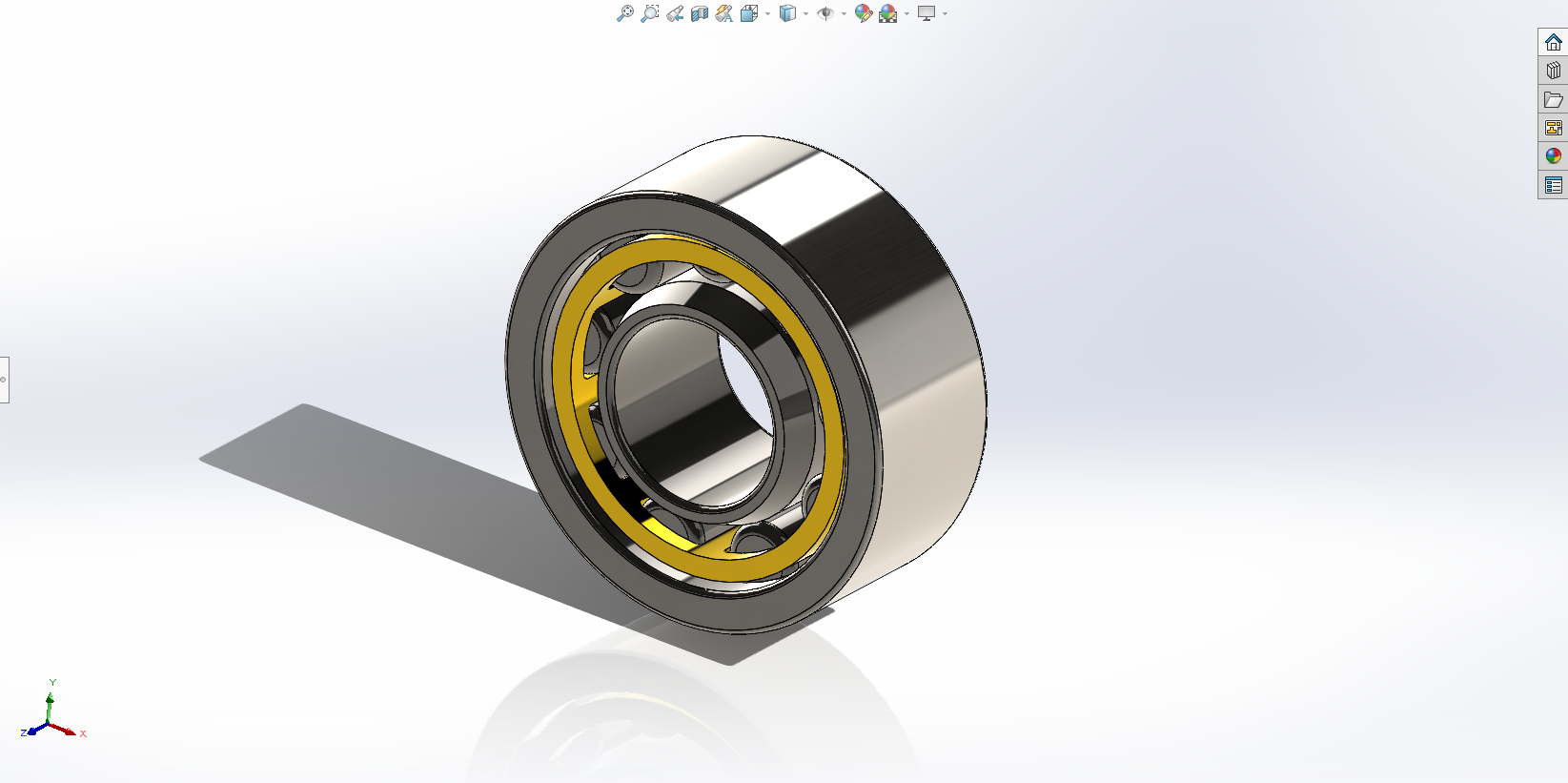This screenshot has height=783, width=1568.
Task: Open the Design Library task pane tab
Action: [x=1554, y=71]
